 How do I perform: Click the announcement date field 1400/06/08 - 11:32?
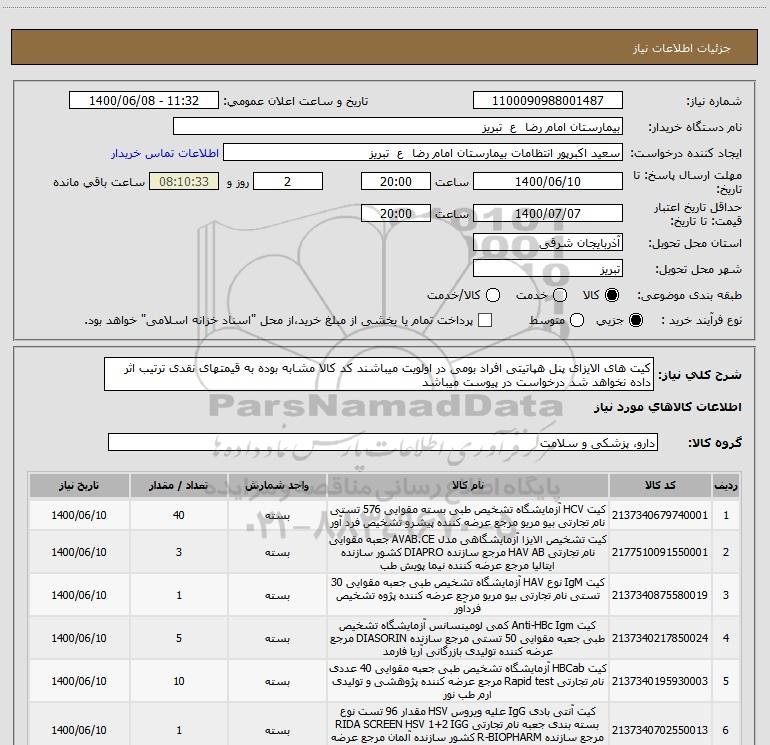coord(144,101)
